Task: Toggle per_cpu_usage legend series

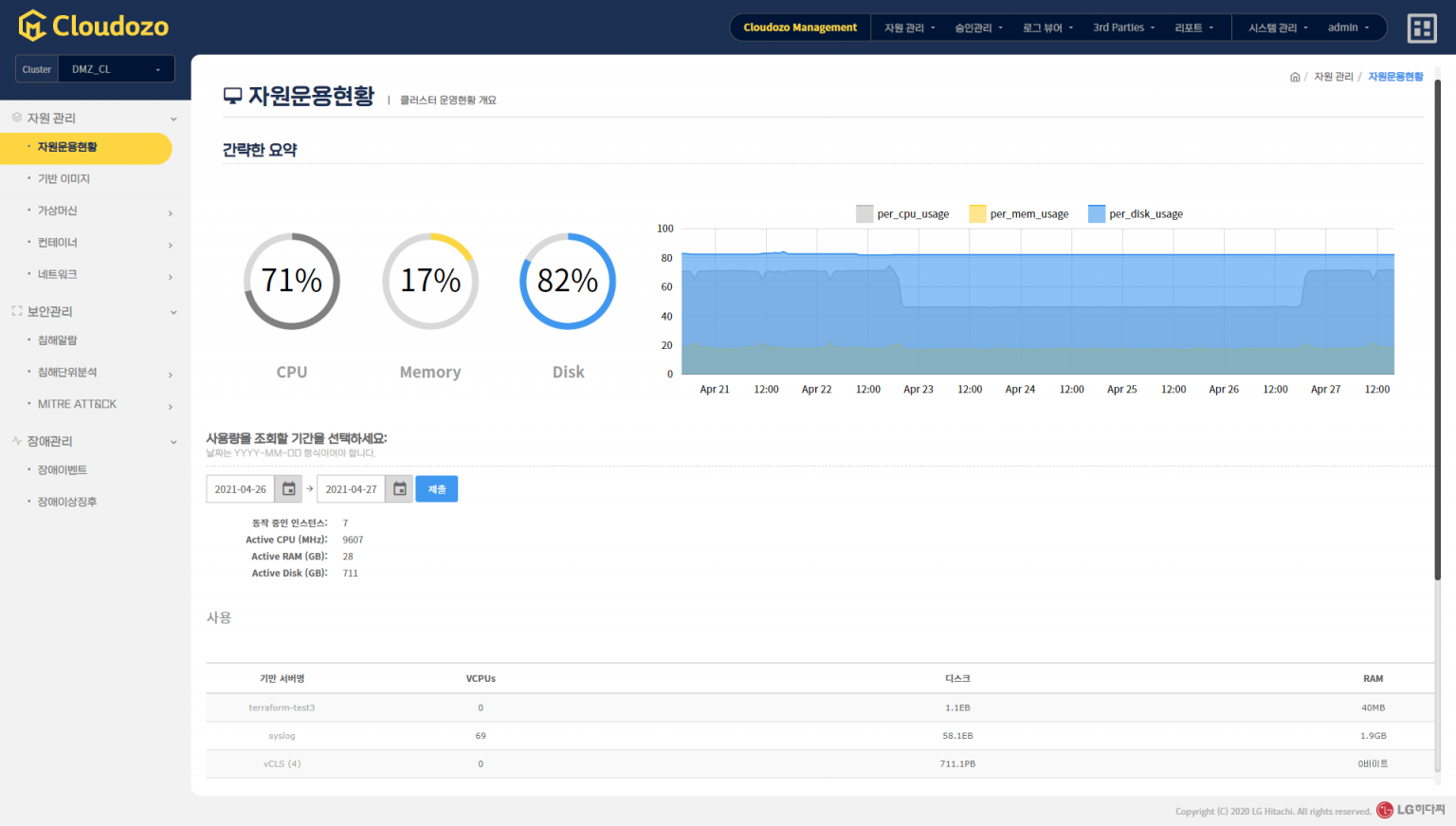Action: click(x=902, y=214)
